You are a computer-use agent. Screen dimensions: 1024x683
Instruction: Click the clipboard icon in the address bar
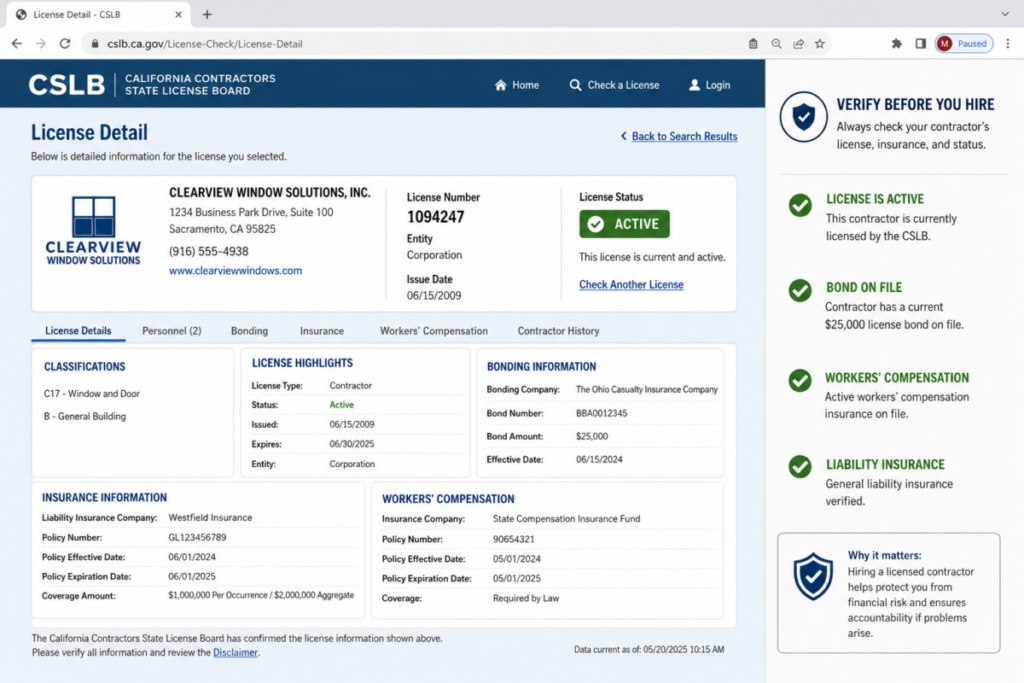point(753,44)
